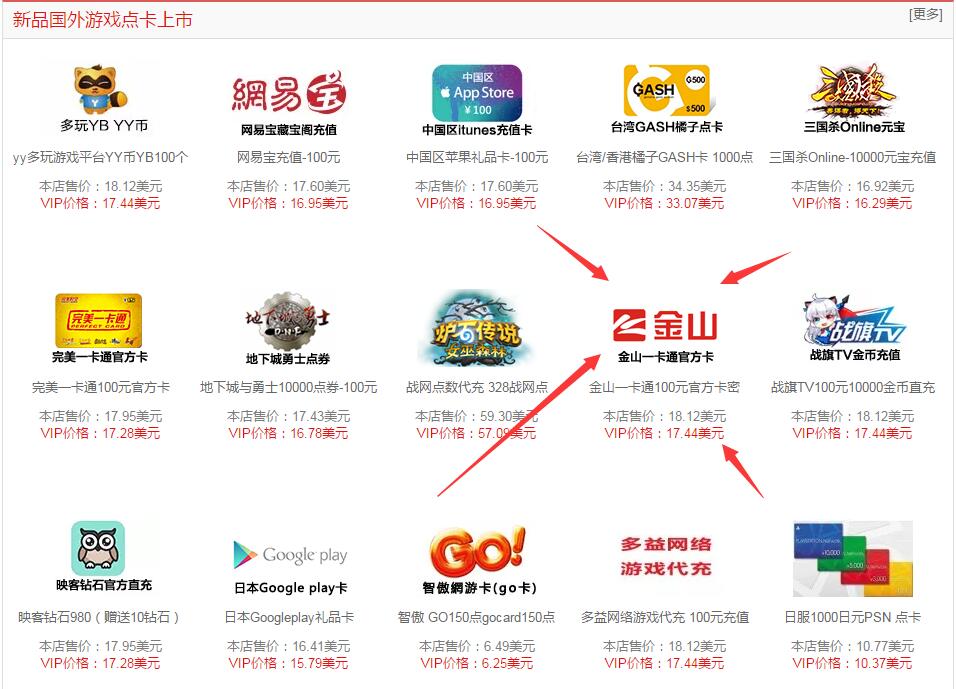Viewport: 956px width, 689px height.
Task: Open the 完美一卡通 yellow card image
Action: point(99,328)
